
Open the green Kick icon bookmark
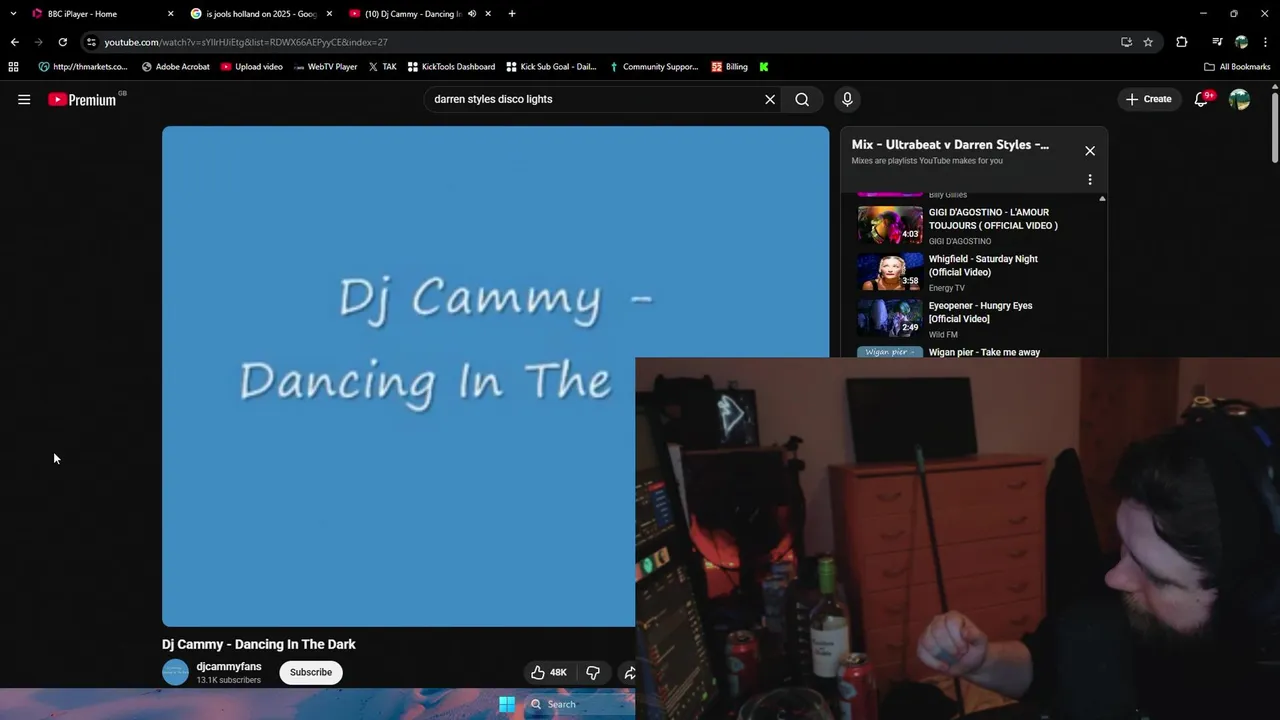(764, 67)
